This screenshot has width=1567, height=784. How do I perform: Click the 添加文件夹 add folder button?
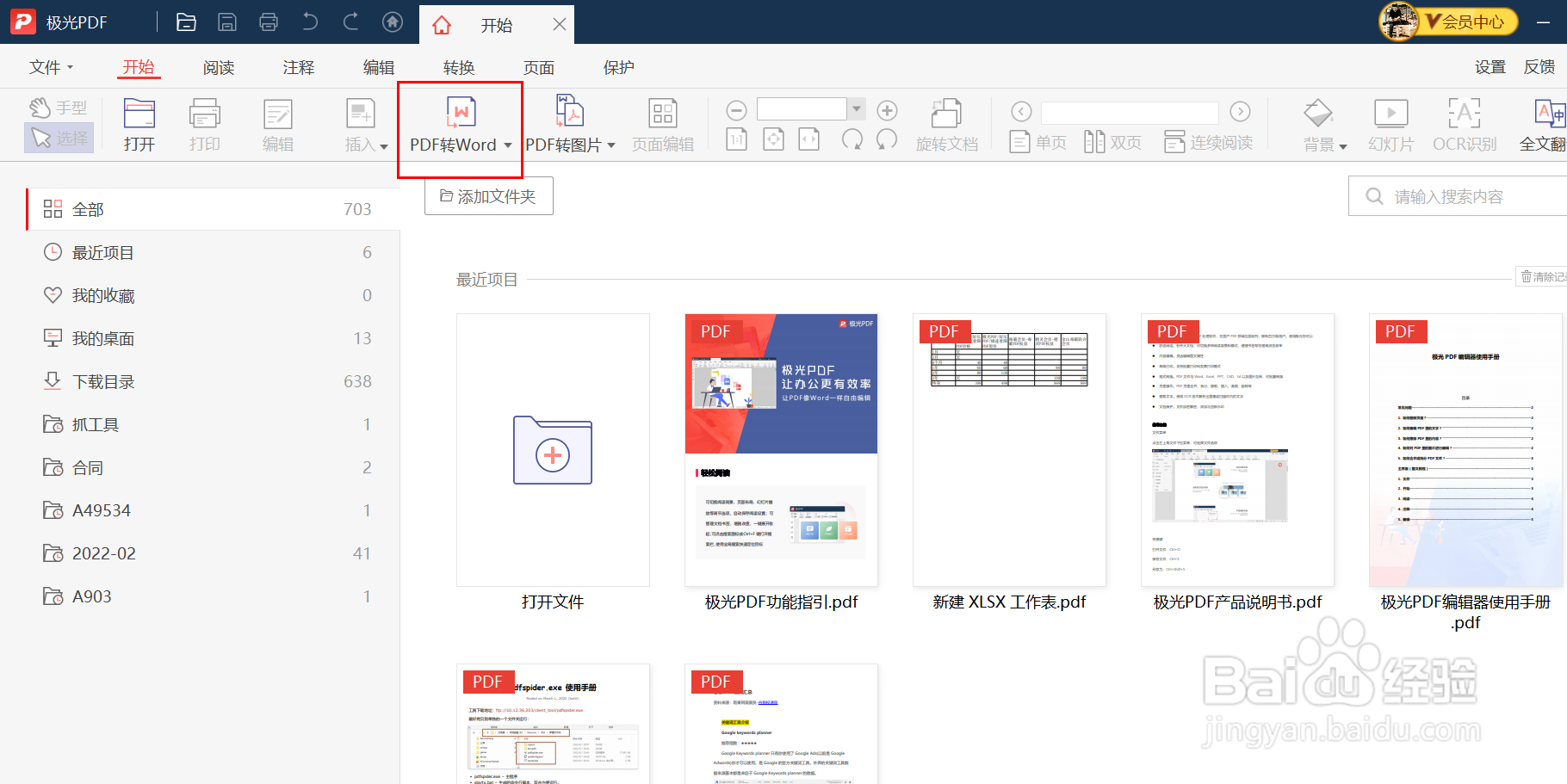(x=488, y=195)
